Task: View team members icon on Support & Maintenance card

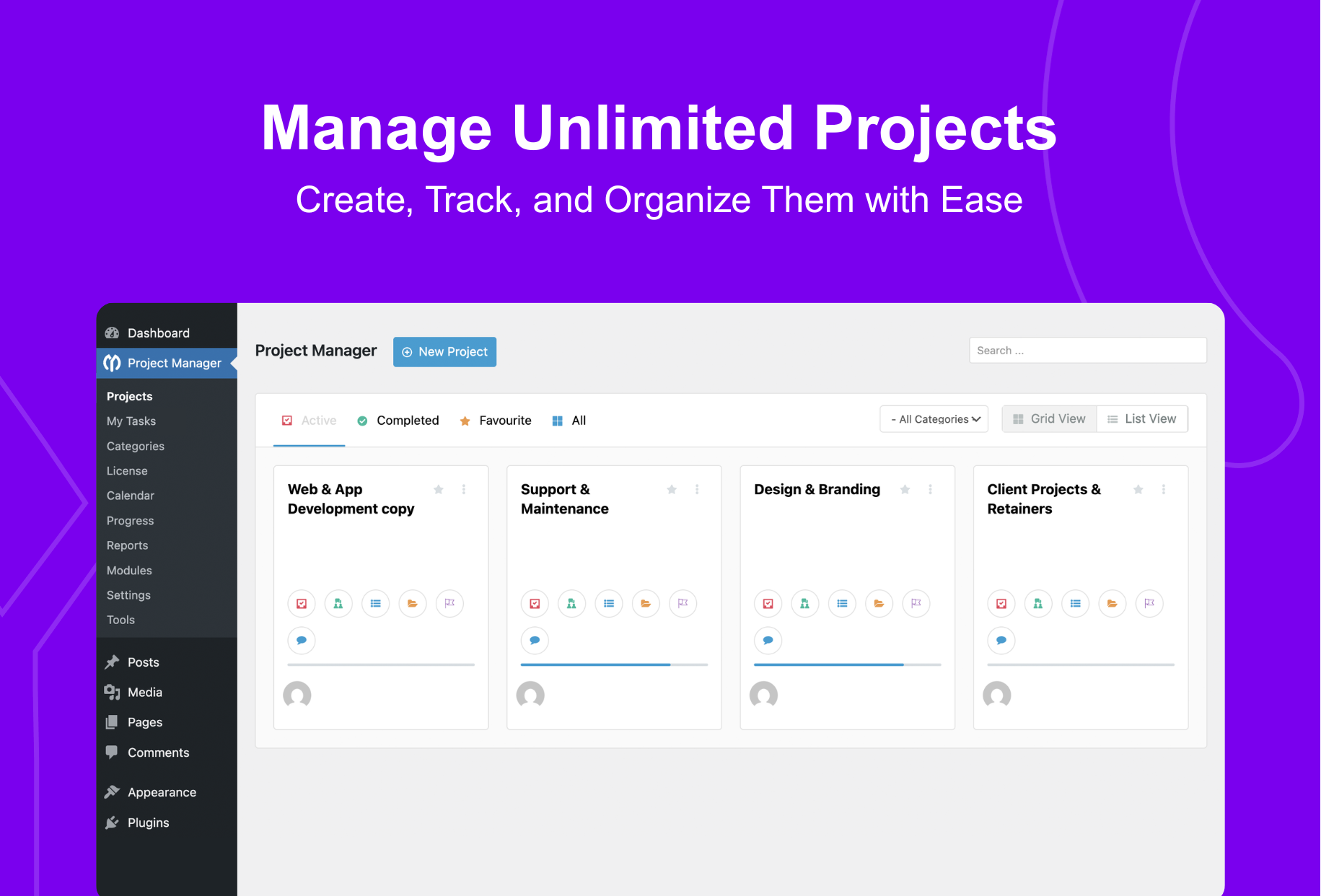Action: click(571, 603)
